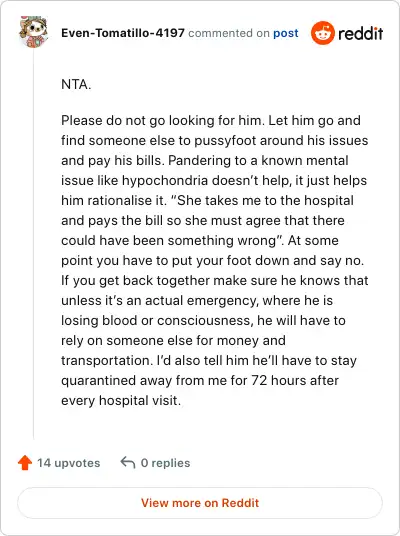
Task: Click the orange upvote arrow
Action: [25, 463]
